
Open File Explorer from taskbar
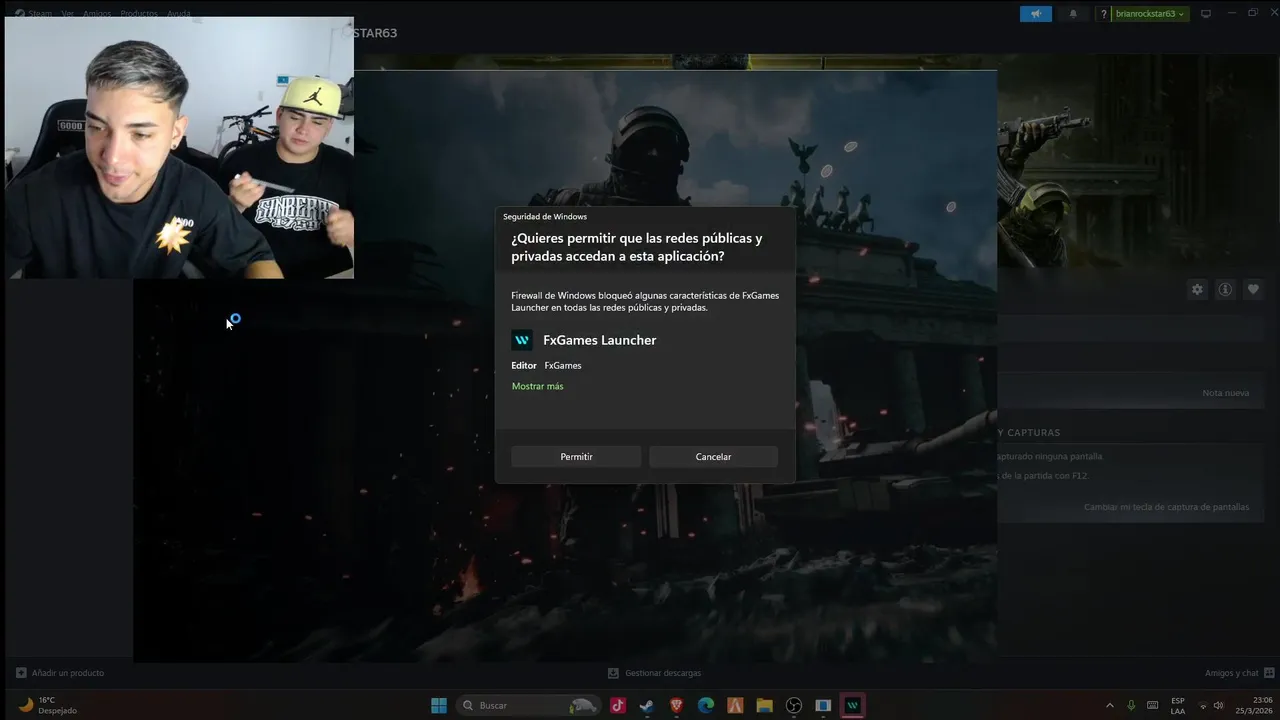coord(765,705)
